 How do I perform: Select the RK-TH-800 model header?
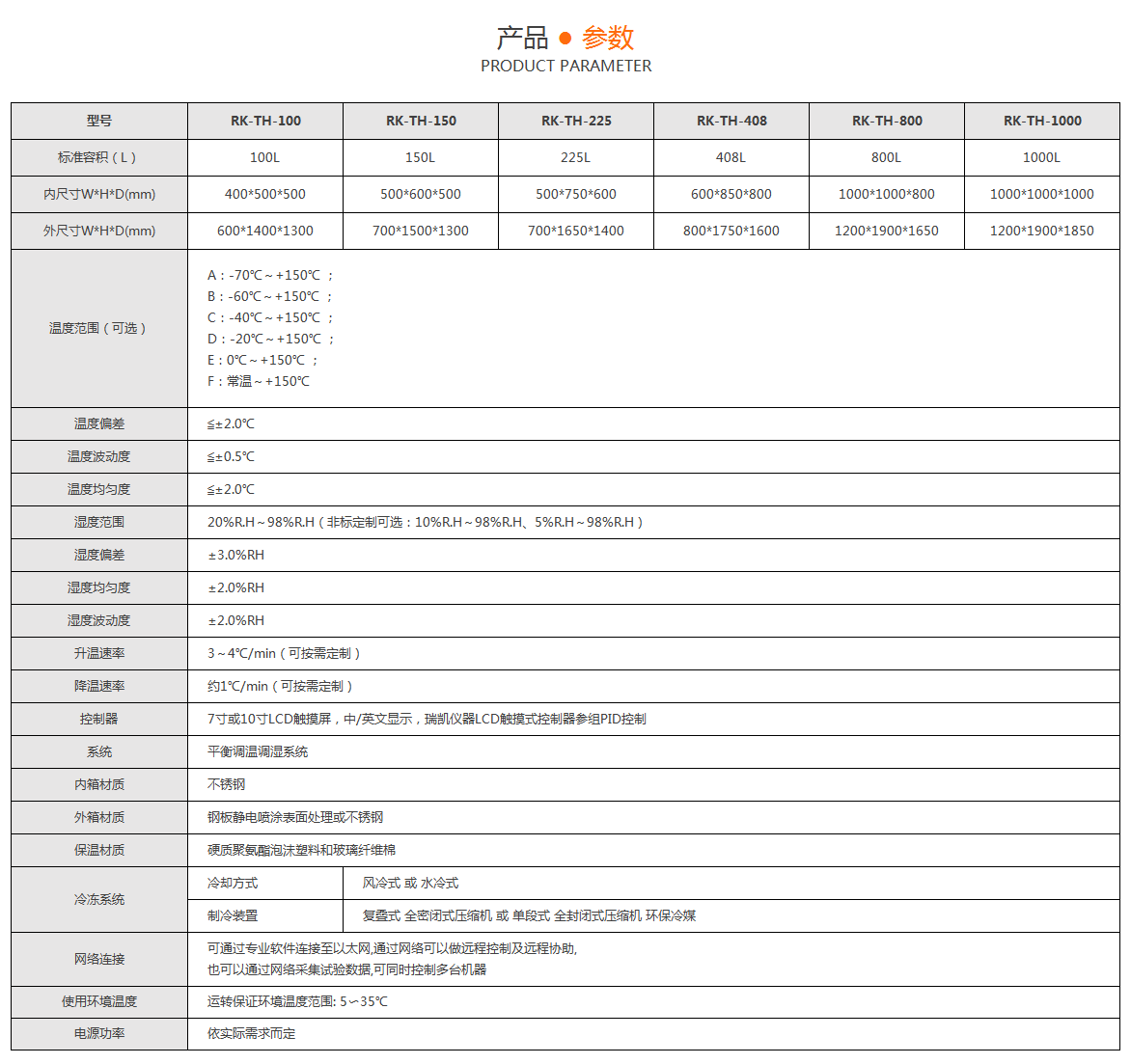886,121
